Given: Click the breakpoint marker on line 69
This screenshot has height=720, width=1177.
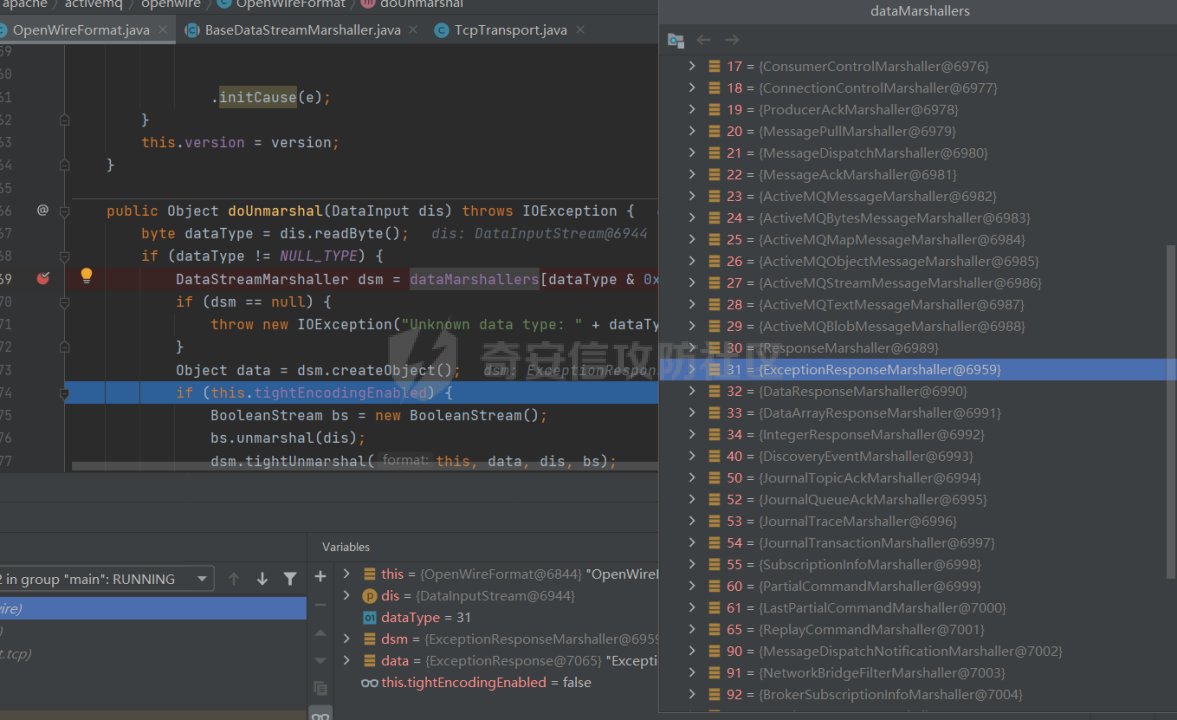Looking at the screenshot, I should pos(43,279).
